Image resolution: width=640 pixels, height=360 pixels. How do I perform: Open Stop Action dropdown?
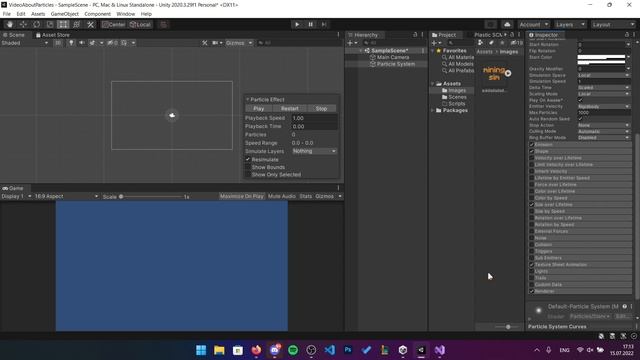604,125
